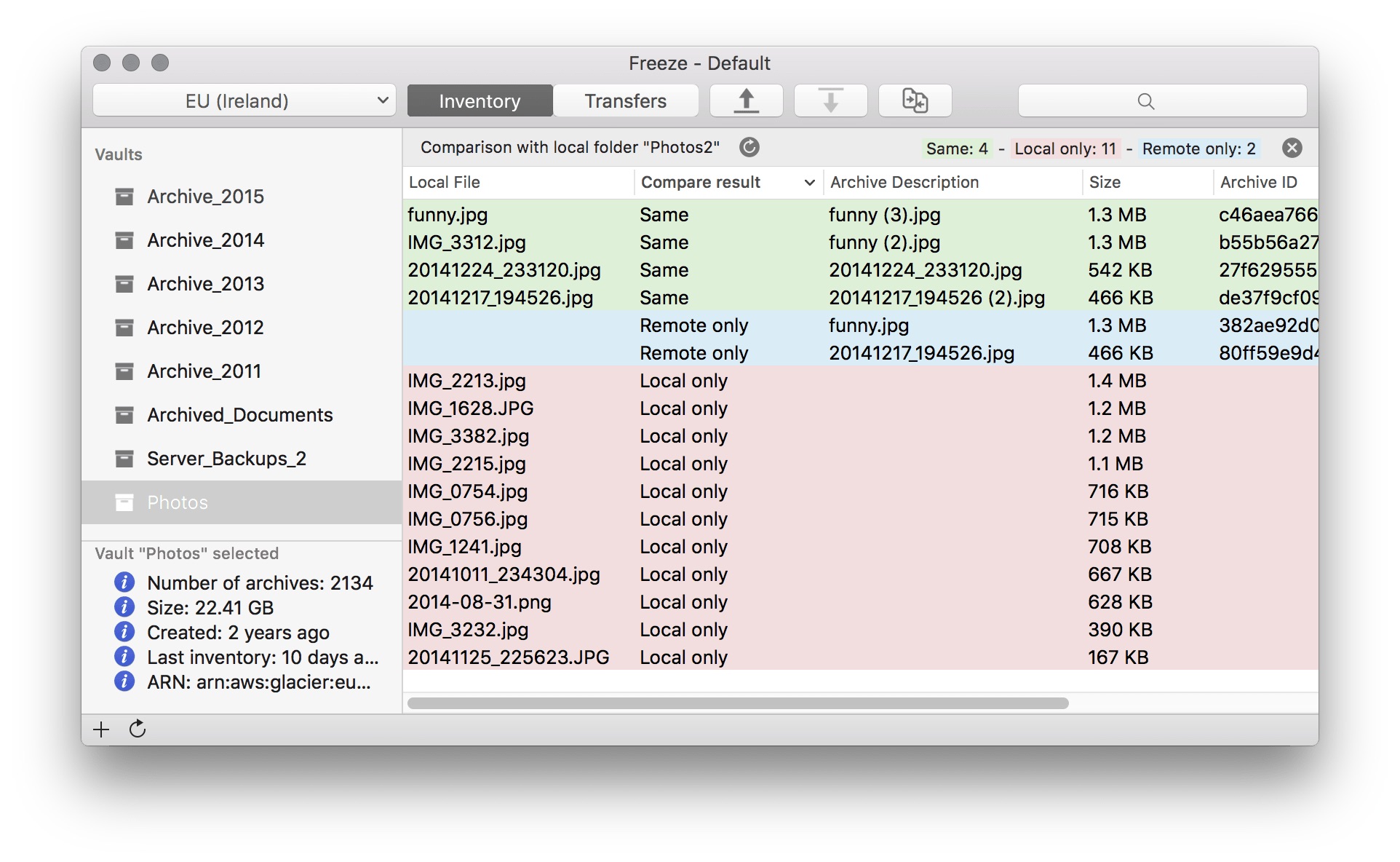Select the Archive_2015 vault

[x=205, y=197]
